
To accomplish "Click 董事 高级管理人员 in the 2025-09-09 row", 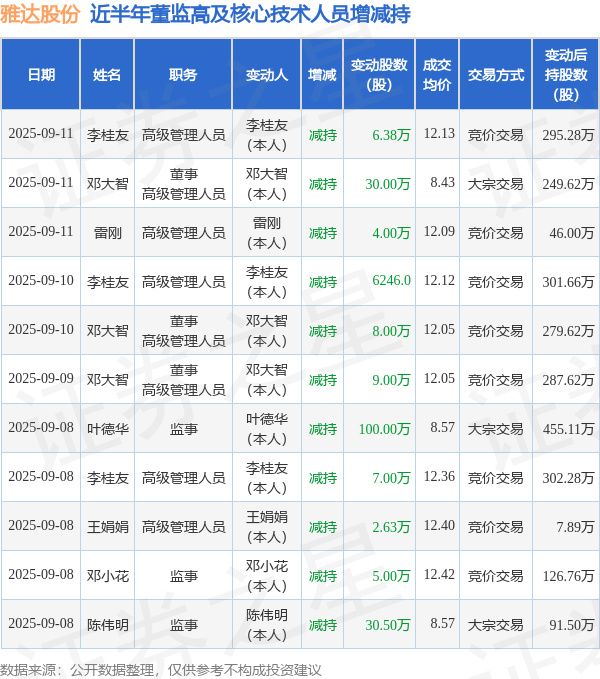I will [184, 380].
